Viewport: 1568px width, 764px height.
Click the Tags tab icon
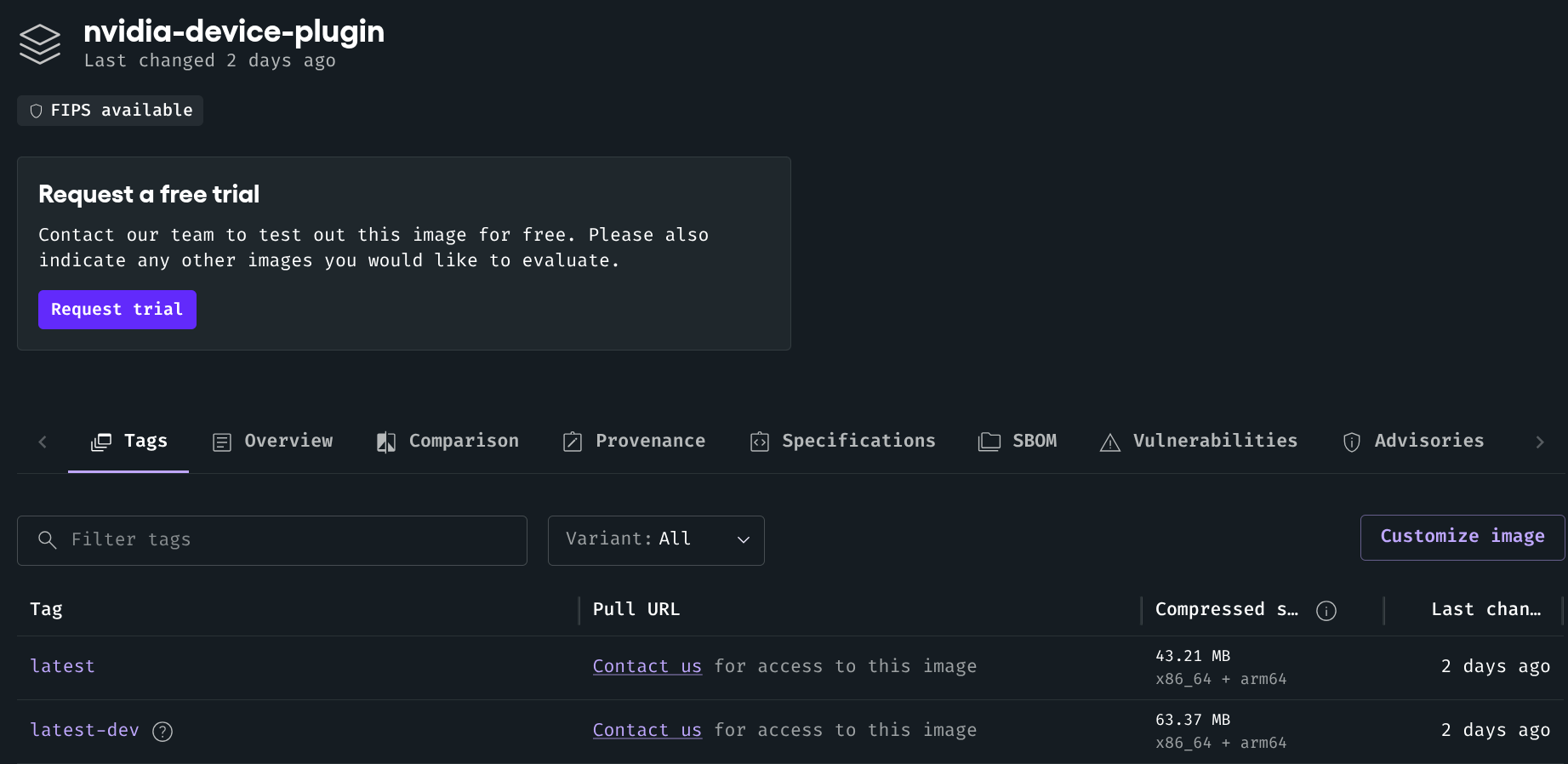(101, 442)
